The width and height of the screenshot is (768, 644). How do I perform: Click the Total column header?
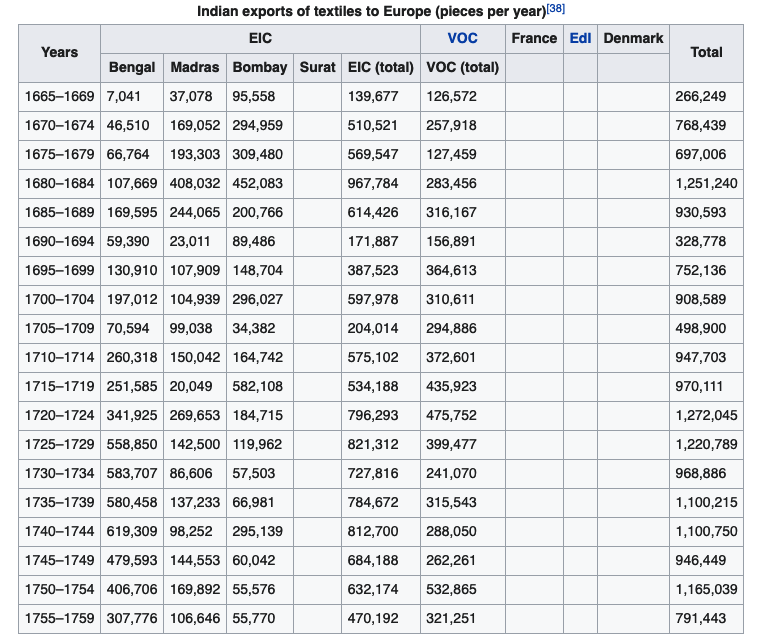[706, 52]
